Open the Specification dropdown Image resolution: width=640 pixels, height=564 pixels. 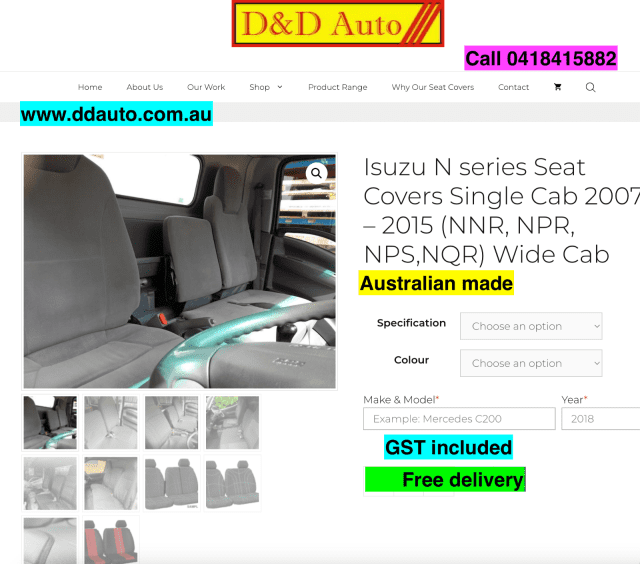tap(531, 326)
